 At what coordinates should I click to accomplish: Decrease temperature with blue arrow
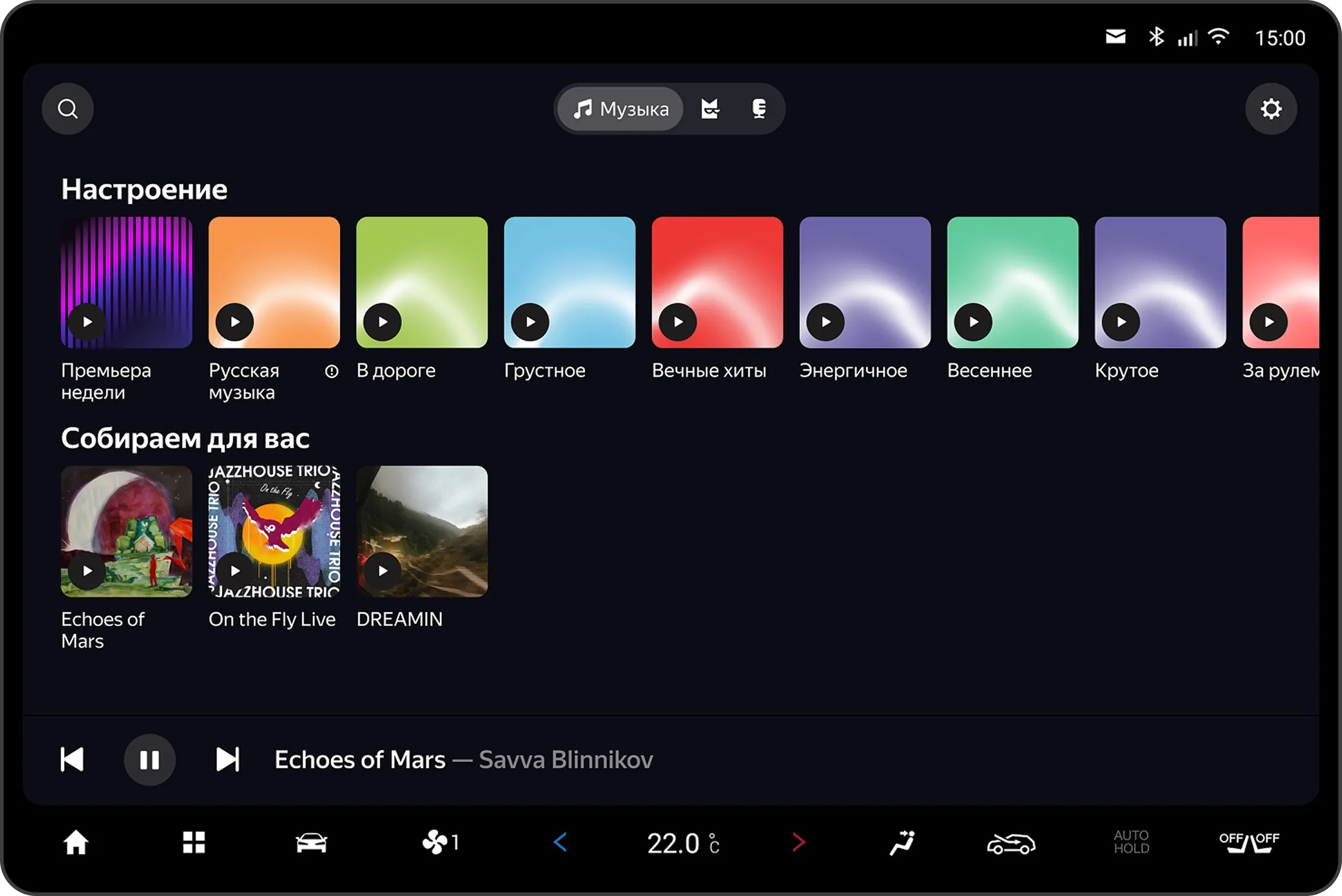coord(560,842)
